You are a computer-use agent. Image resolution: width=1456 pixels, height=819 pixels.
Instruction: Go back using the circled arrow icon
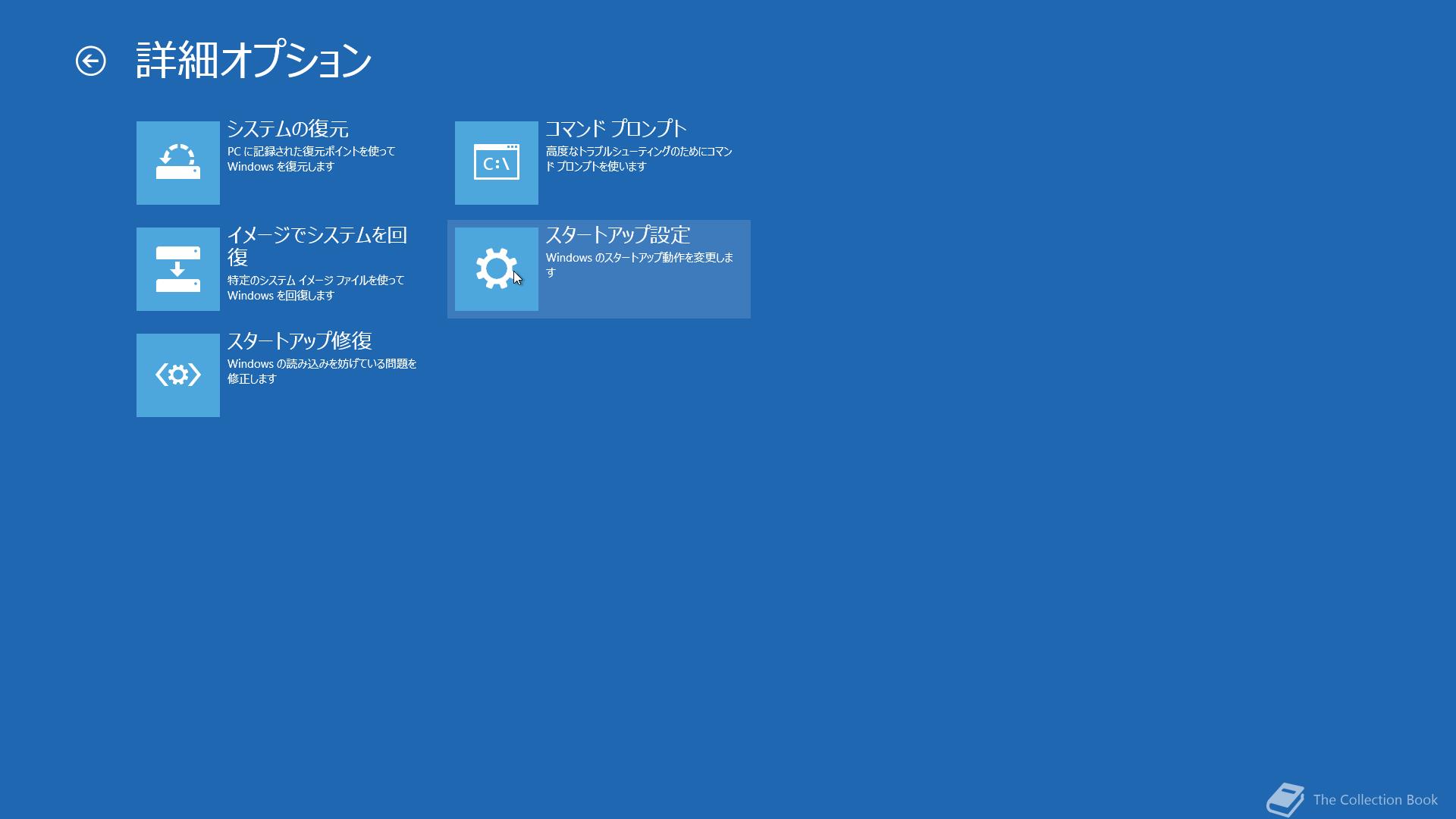tap(91, 61)
